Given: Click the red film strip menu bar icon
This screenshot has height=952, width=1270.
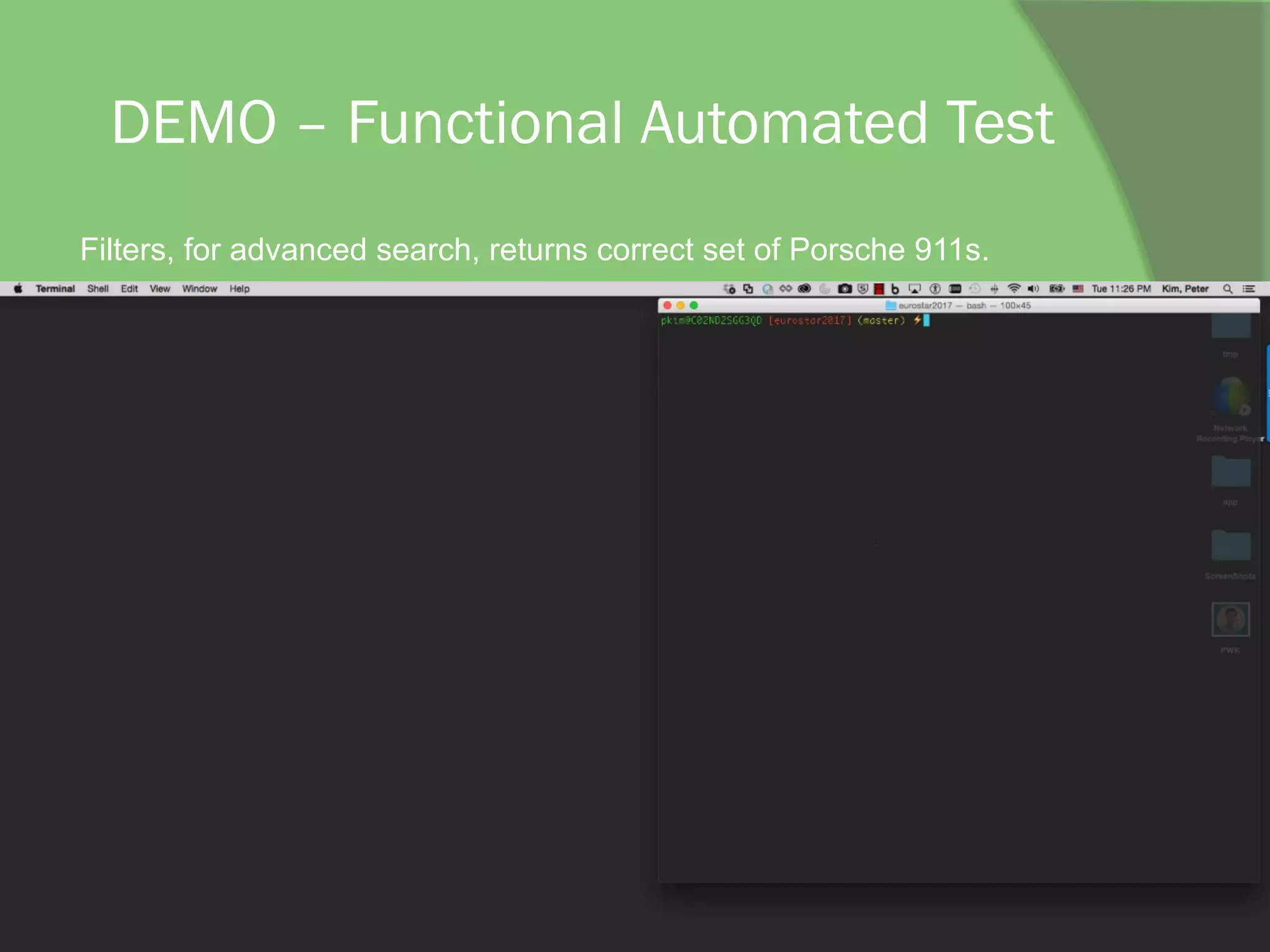Looking at the screenshot, I should pos(879,289).
